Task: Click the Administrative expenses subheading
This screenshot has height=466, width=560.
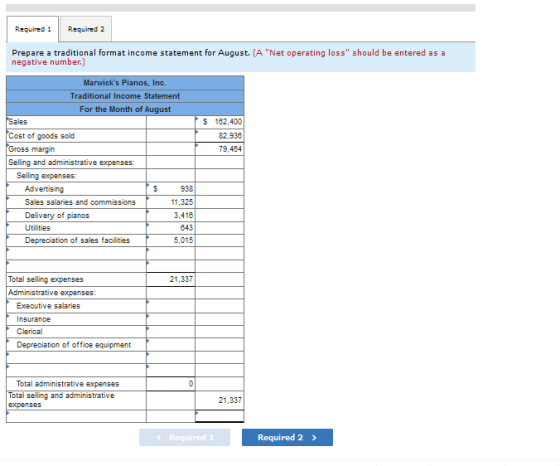Action: point(52,293)
